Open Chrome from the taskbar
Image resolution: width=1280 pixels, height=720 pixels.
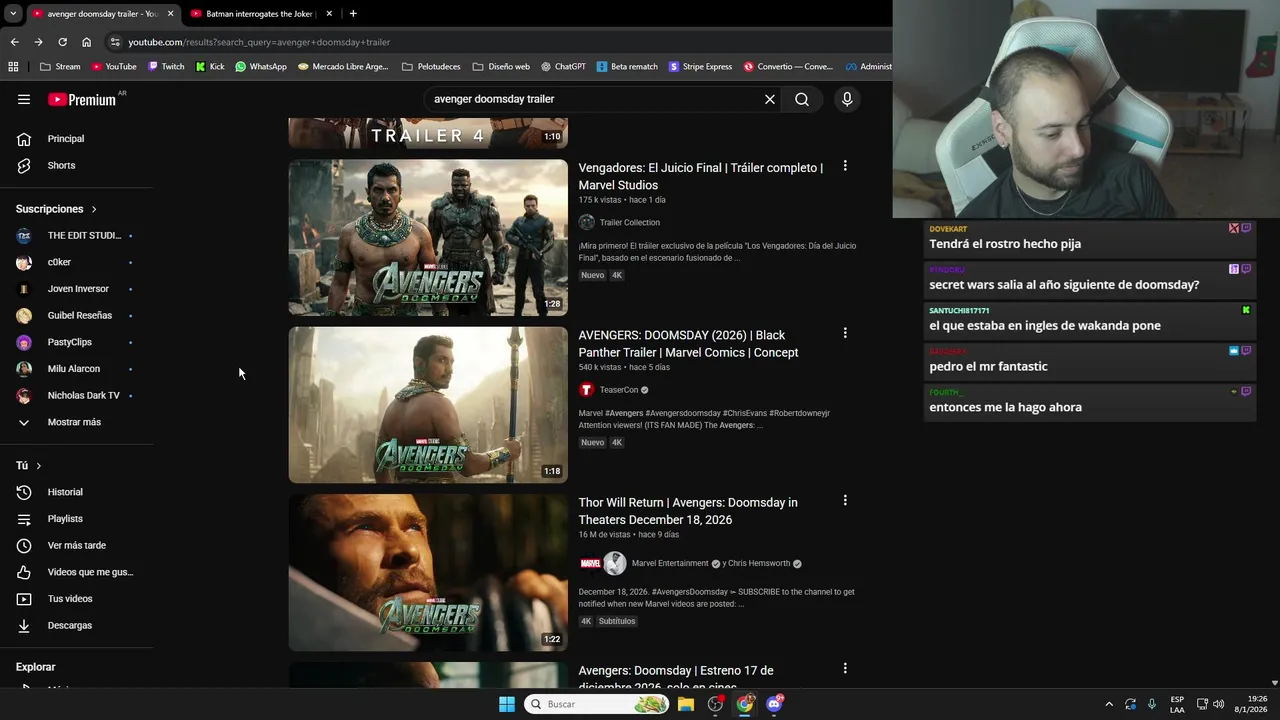coord(745,704)
